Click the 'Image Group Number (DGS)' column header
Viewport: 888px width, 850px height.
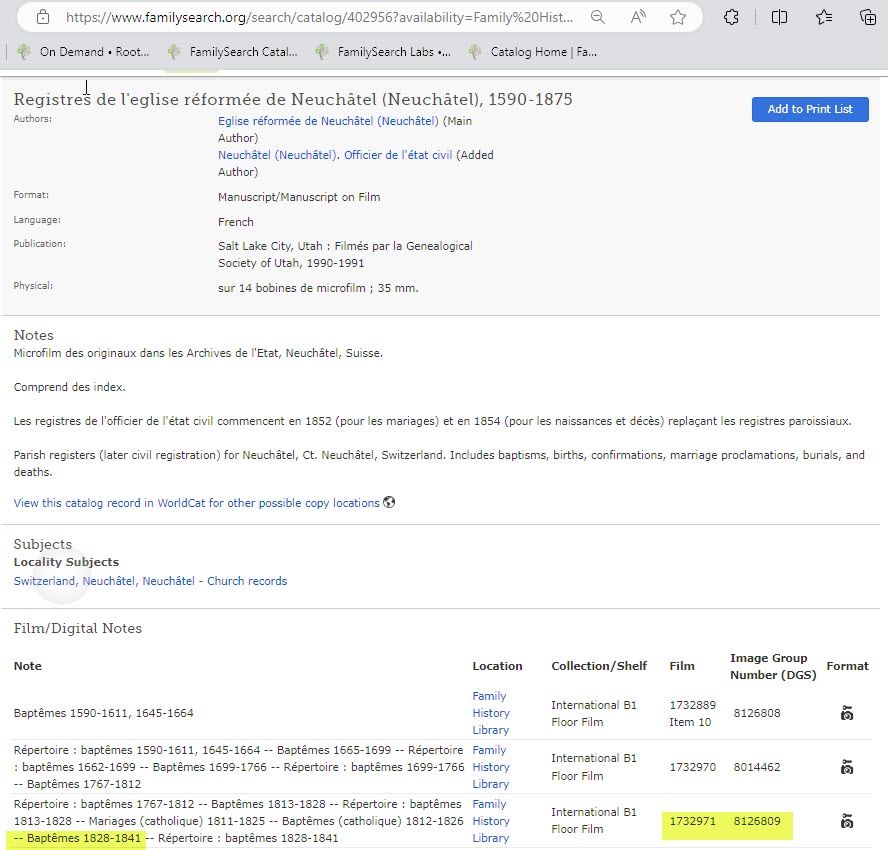[773, 666]
